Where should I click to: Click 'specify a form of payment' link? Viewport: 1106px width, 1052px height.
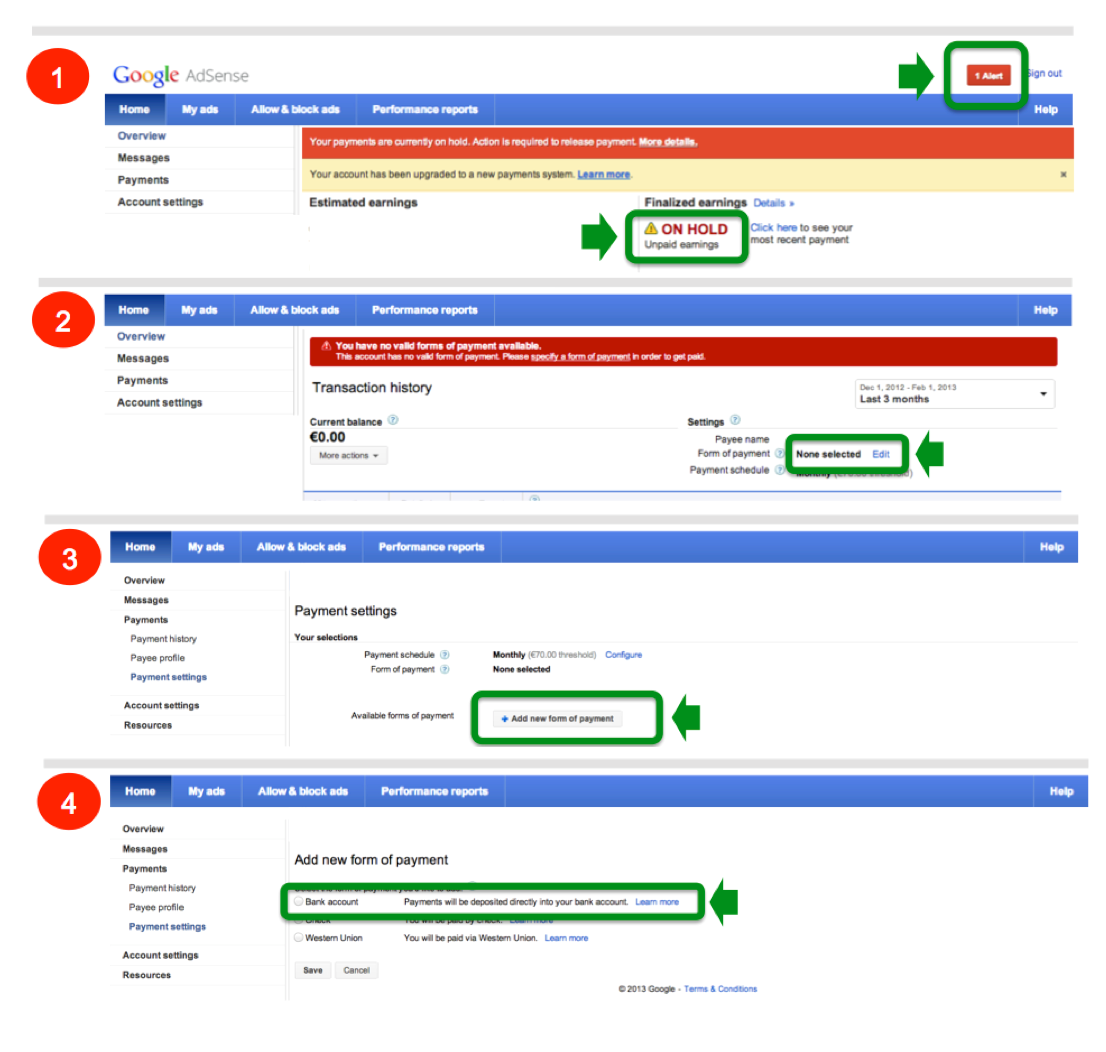pos(580,356)
